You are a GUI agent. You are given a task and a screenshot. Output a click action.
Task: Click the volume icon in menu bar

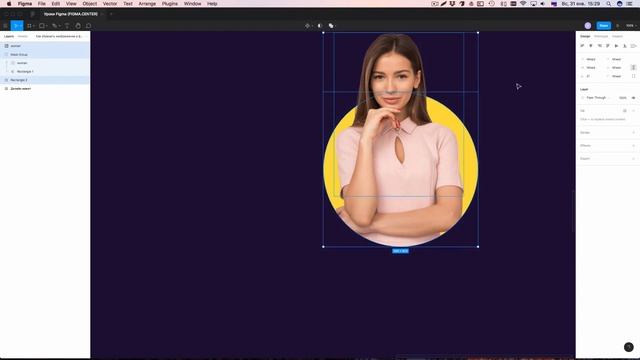(x=543, y=4)
